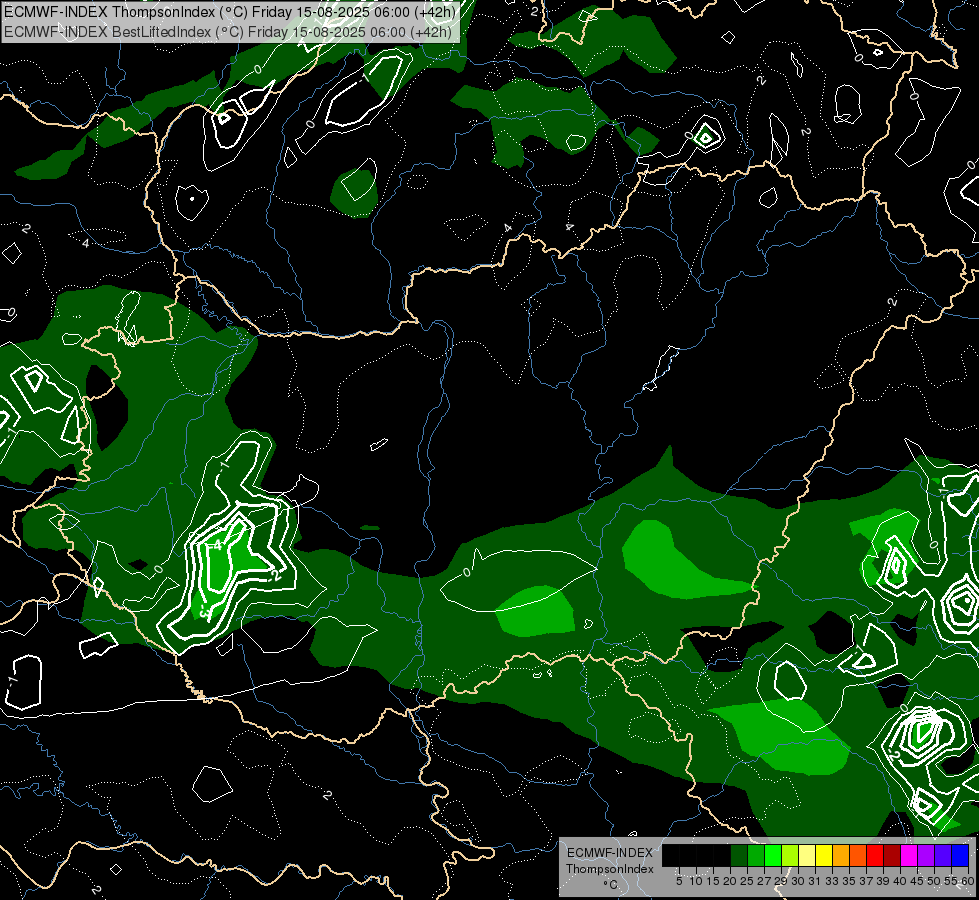Click legend tick label 33
Screen dimensions: 979x900
click(832, 881)
